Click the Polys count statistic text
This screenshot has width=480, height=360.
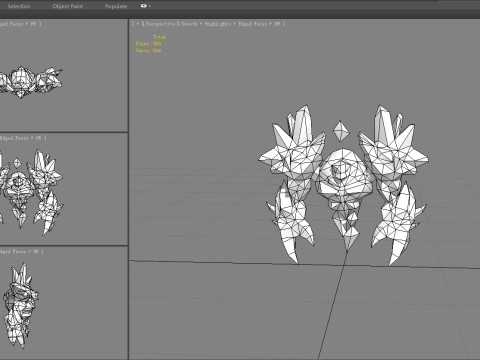(x=148, y=44)
